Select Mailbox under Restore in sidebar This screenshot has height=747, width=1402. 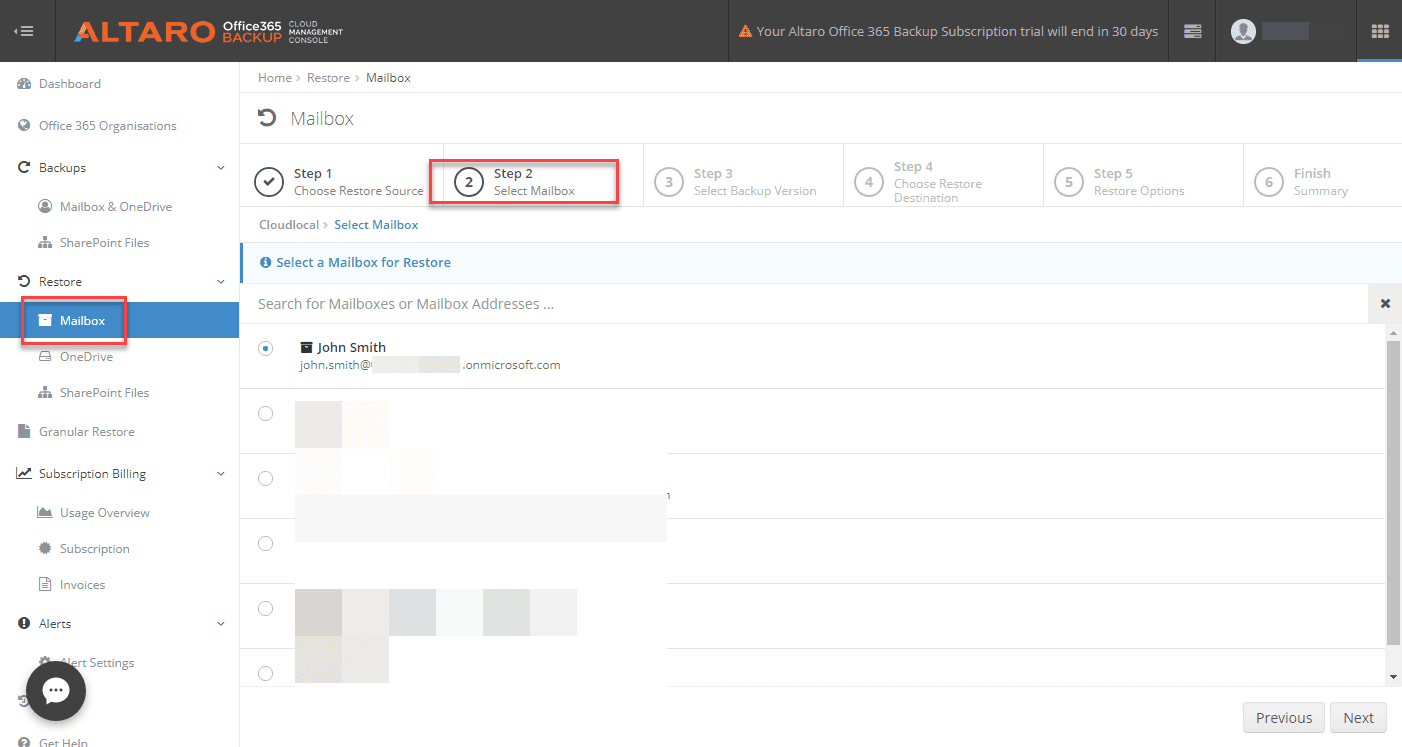click(119, 321)
